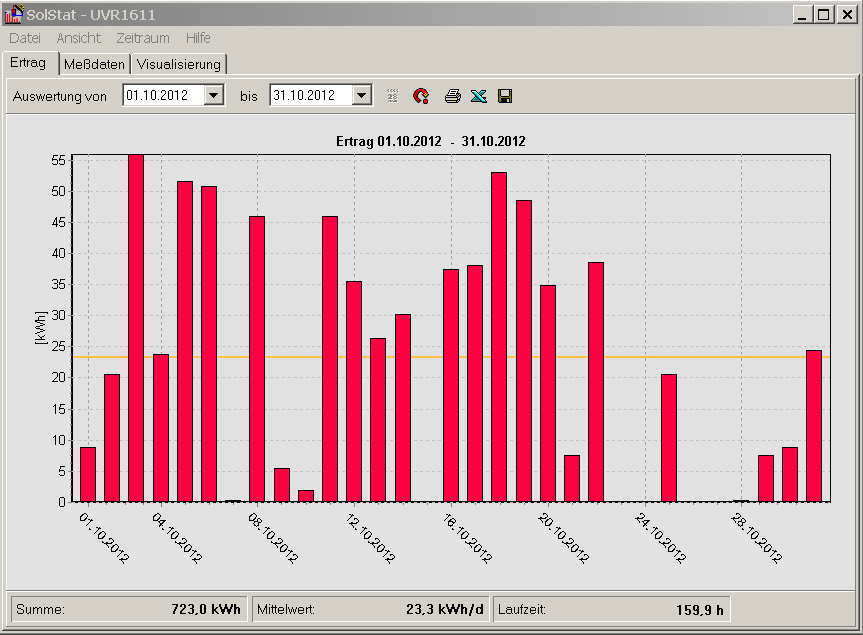863x635 pixels.
Task: Click into the start date field 01.10.2012
Action: [163, 96]
